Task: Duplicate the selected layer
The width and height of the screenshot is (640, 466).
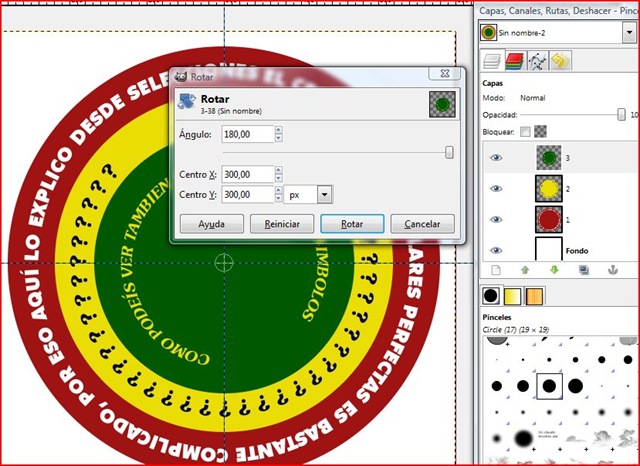Action: click(x=584, y=270)
